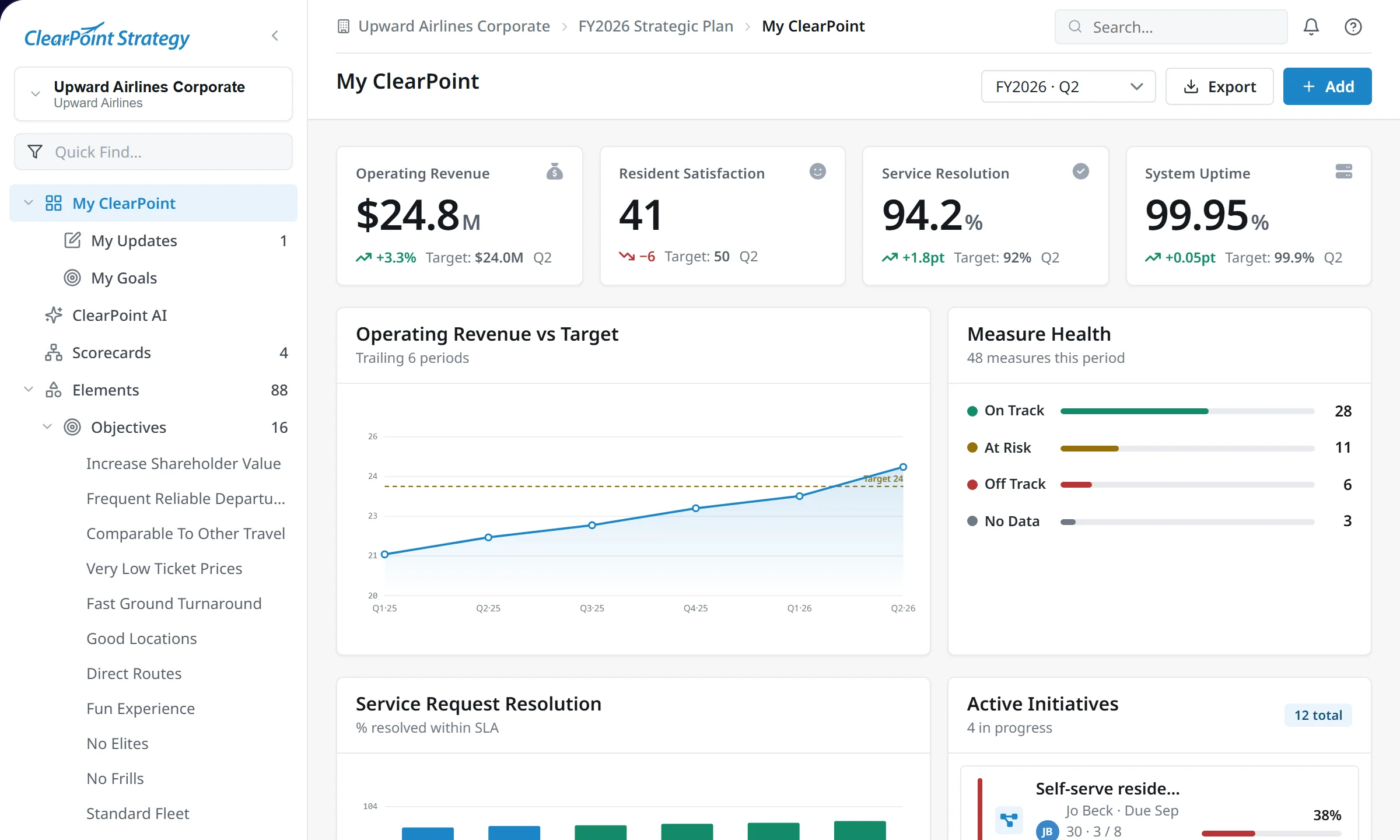Open Scorecards in the sidebar
The width and height of the screenshot is (1400, 840).
point(153,352)
